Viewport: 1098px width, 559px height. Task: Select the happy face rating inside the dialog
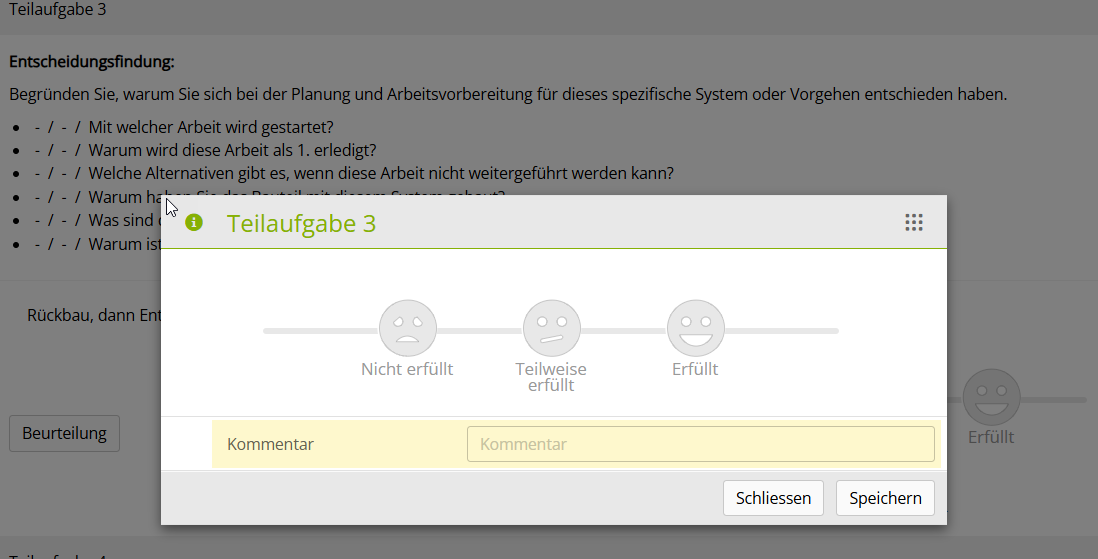click(695, 328)
